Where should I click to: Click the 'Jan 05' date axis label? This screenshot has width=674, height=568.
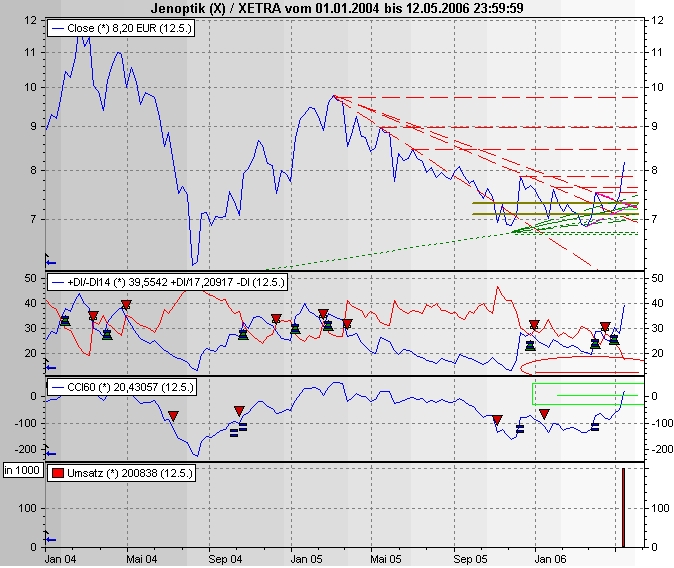pos(306,559)
